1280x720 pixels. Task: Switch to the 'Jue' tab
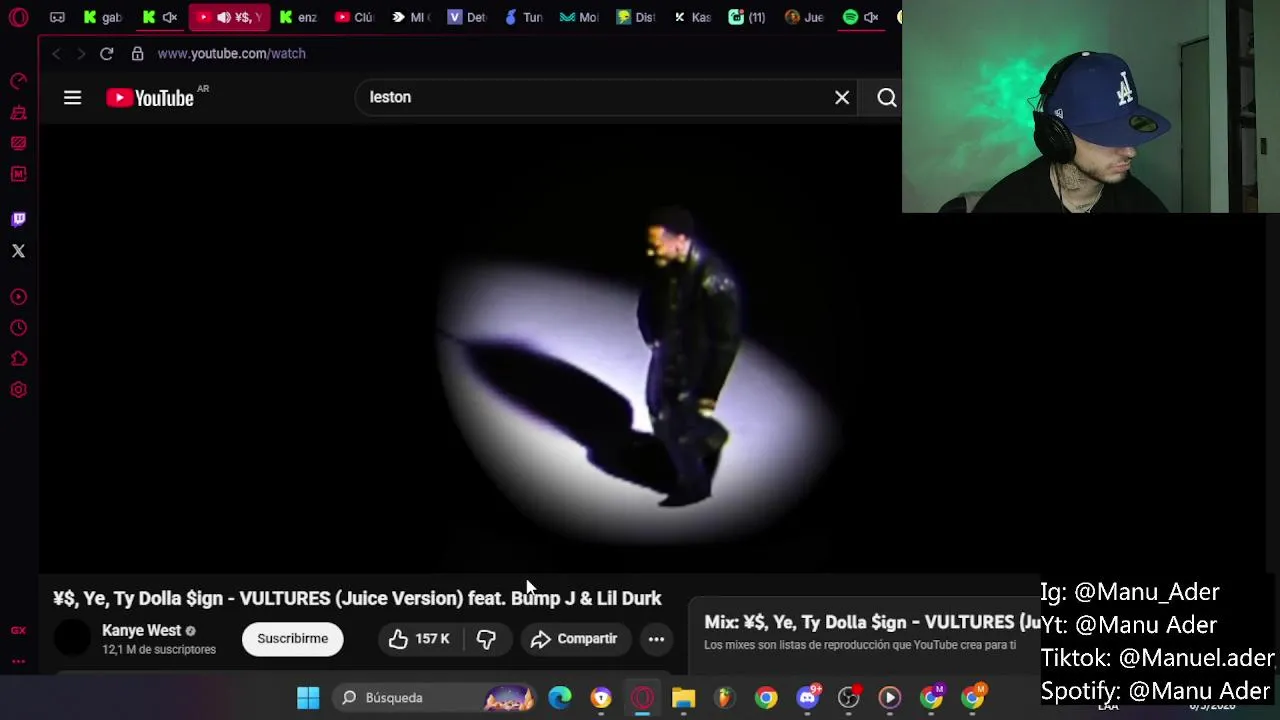(804, 17)
